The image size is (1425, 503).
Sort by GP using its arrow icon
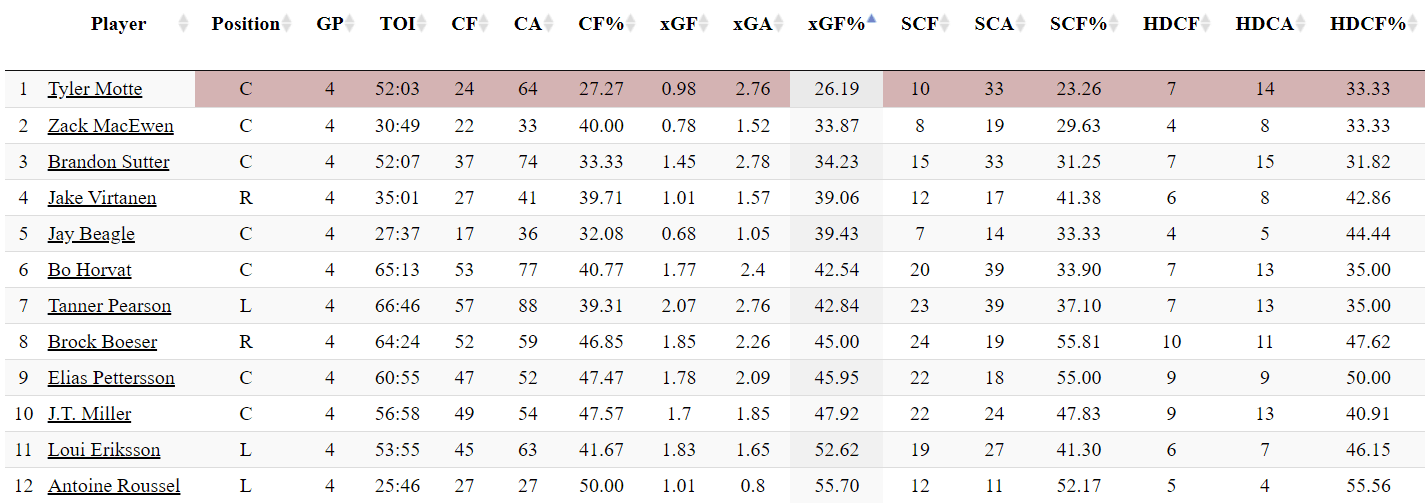click(350, 24)
